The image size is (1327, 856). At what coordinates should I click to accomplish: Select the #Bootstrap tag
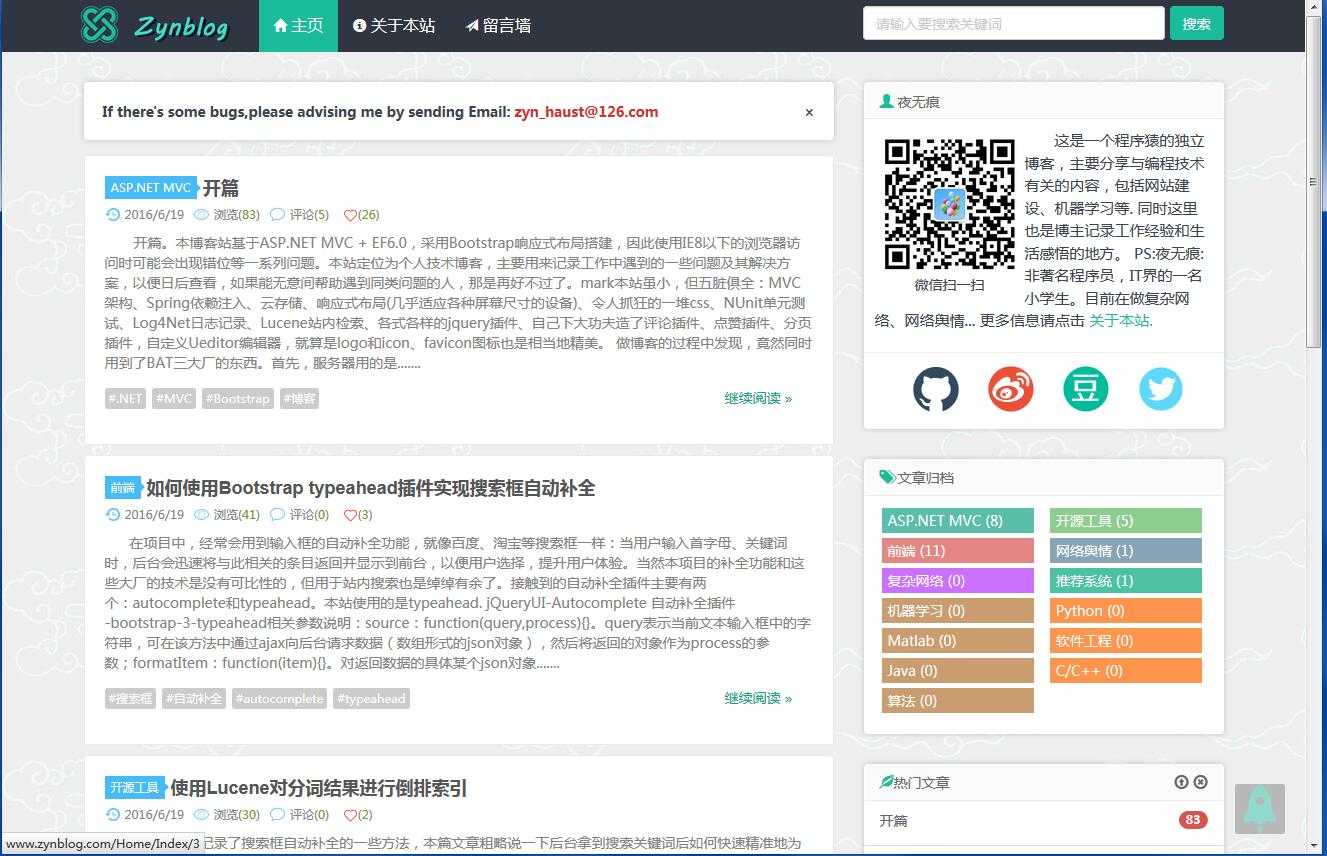coord(237,398)
